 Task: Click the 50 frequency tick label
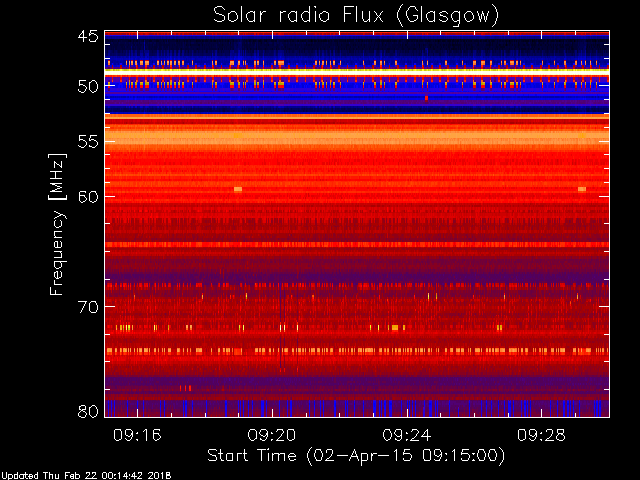(x=88, y=87)
